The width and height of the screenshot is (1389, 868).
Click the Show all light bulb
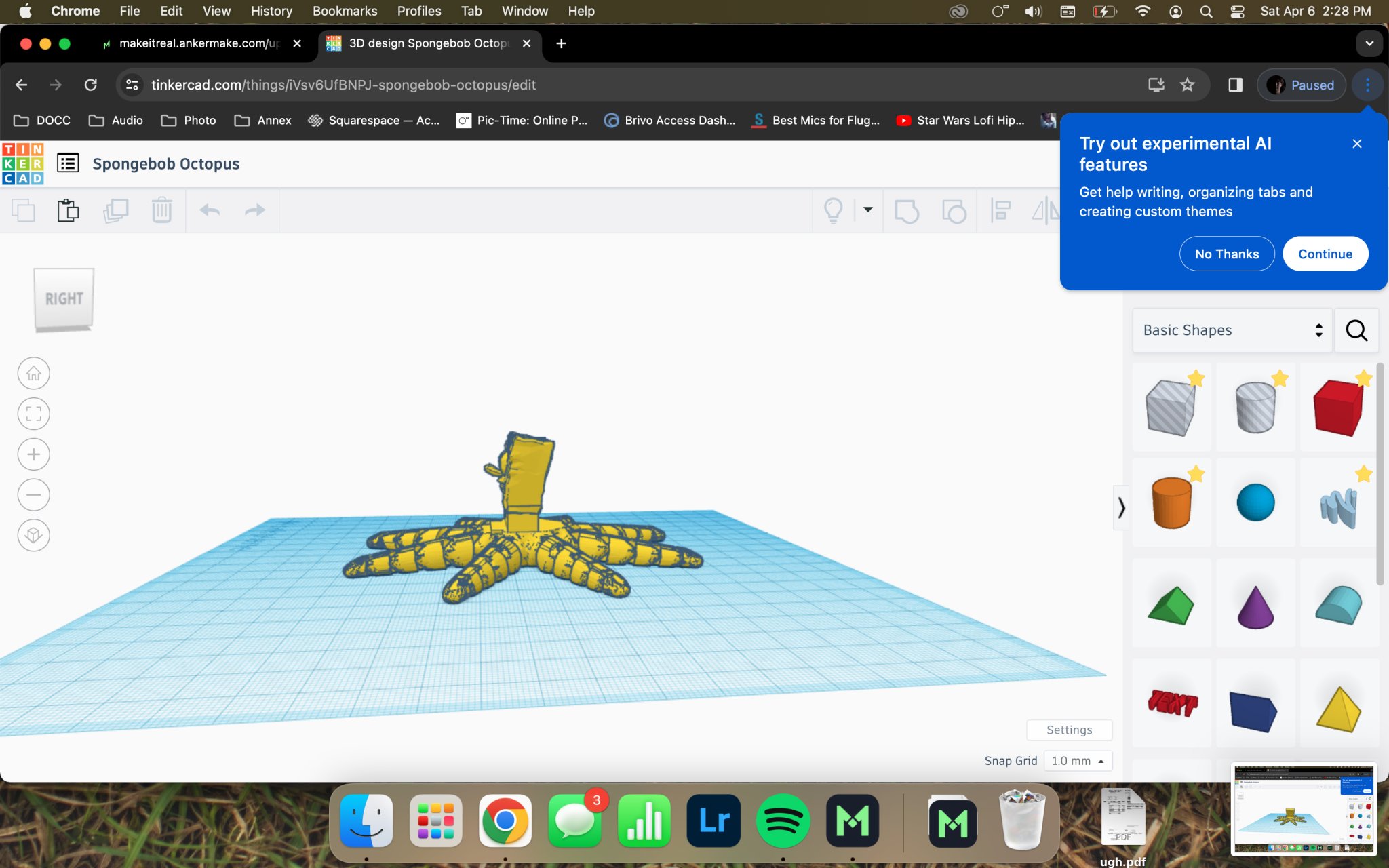click(x=833, y=210)
